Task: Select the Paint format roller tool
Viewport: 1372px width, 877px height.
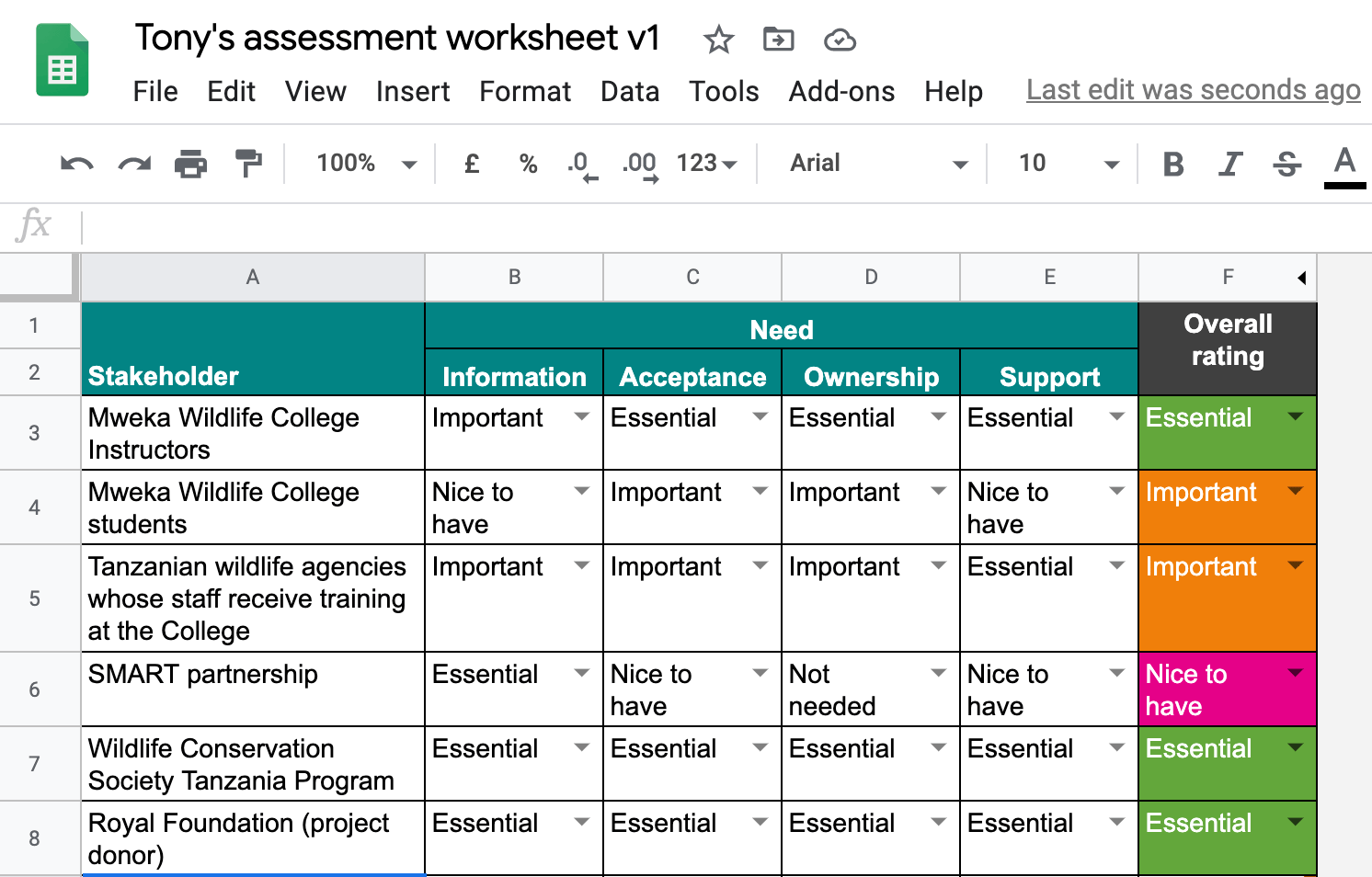Action: pyautogui.click(x=248, y=164)
